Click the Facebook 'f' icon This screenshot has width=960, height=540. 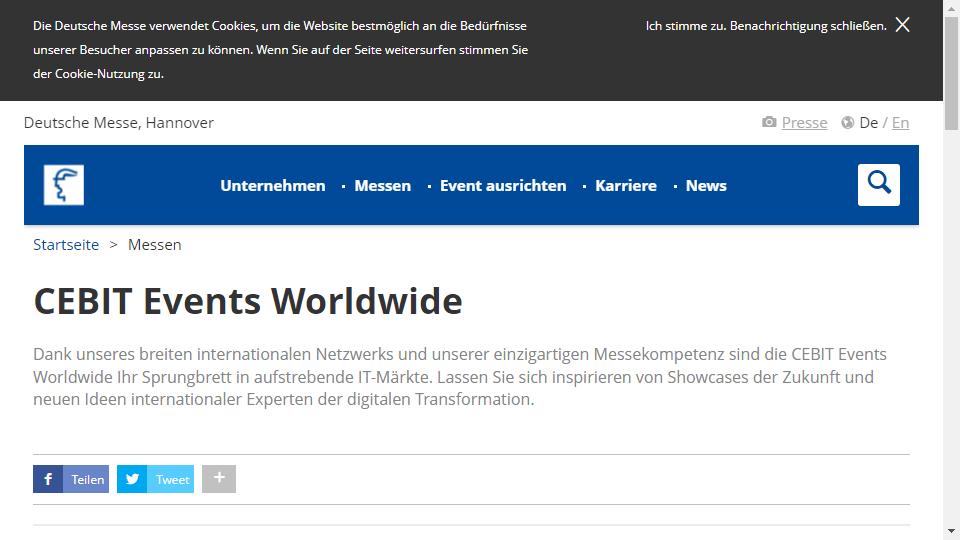(48, 479)
